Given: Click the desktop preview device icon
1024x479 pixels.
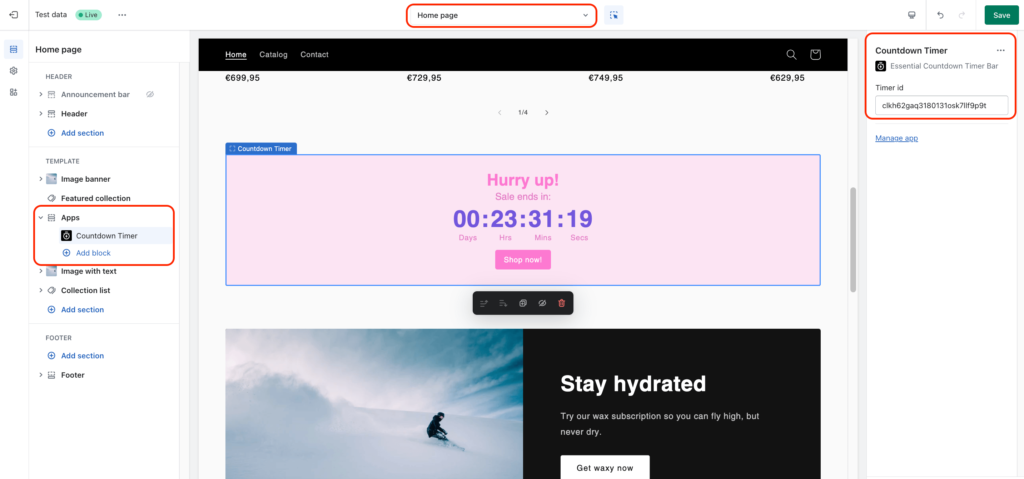Looking at the screenshot, I should tap(911, 15).
